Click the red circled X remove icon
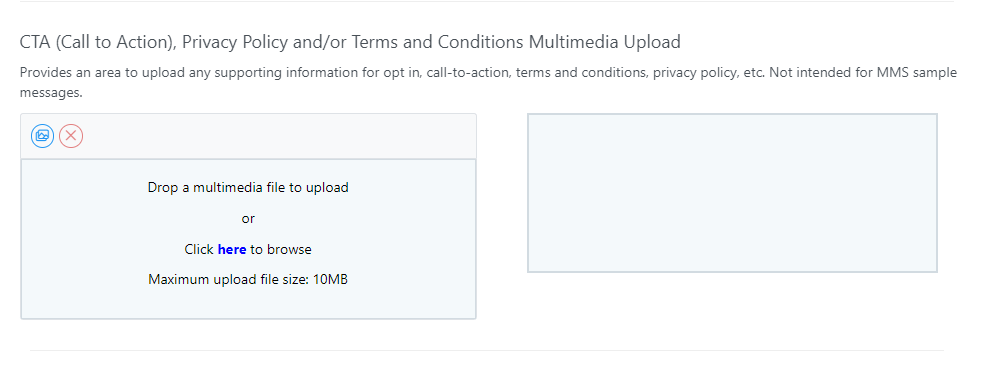The width and height of the screenshot is (984, 373). [71, 136]
